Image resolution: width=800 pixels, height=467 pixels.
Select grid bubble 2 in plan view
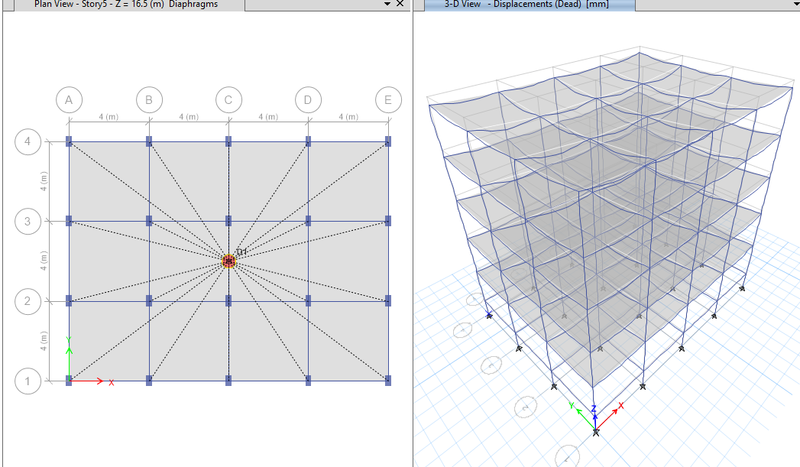(28, 301)
